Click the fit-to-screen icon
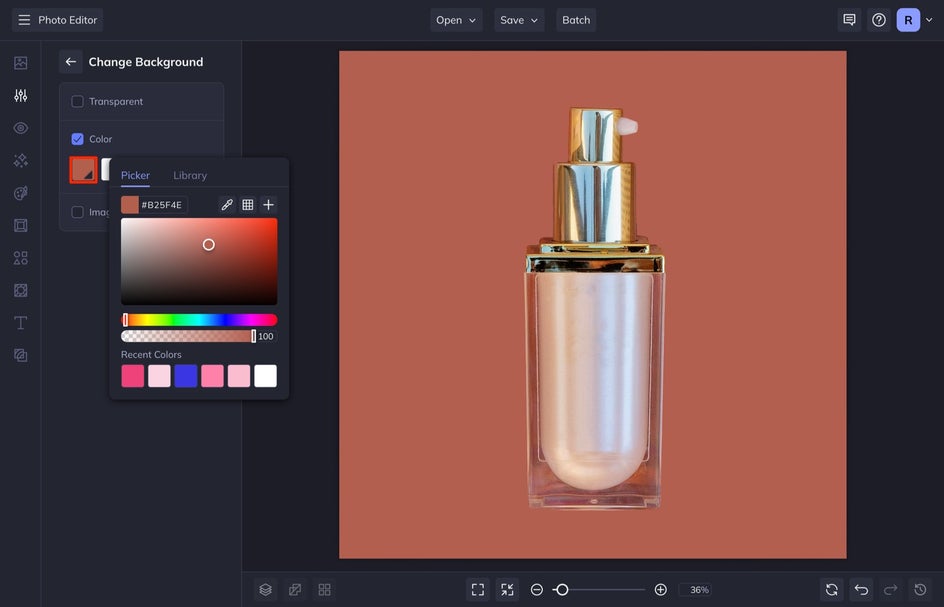944x607 pixels. pyautogui.click(x=478, y=590)
